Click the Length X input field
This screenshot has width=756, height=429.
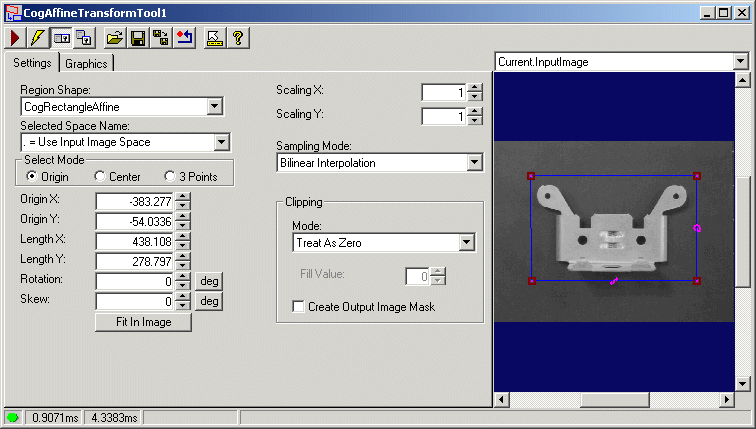coord(135,241)
